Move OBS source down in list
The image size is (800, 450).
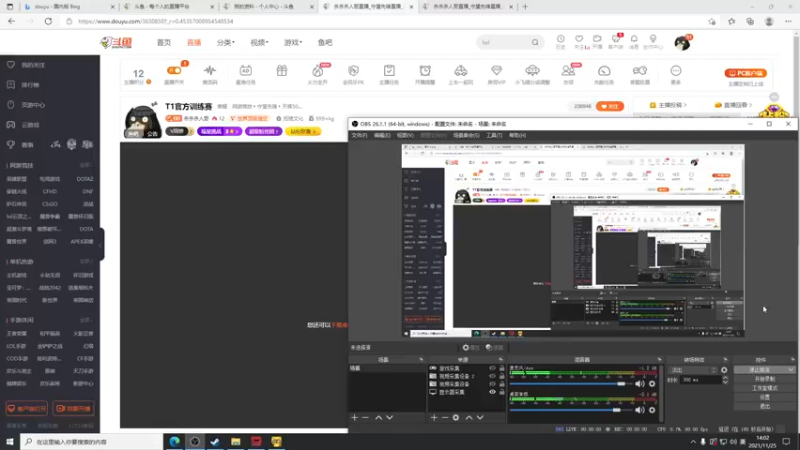tap(480, 417)
